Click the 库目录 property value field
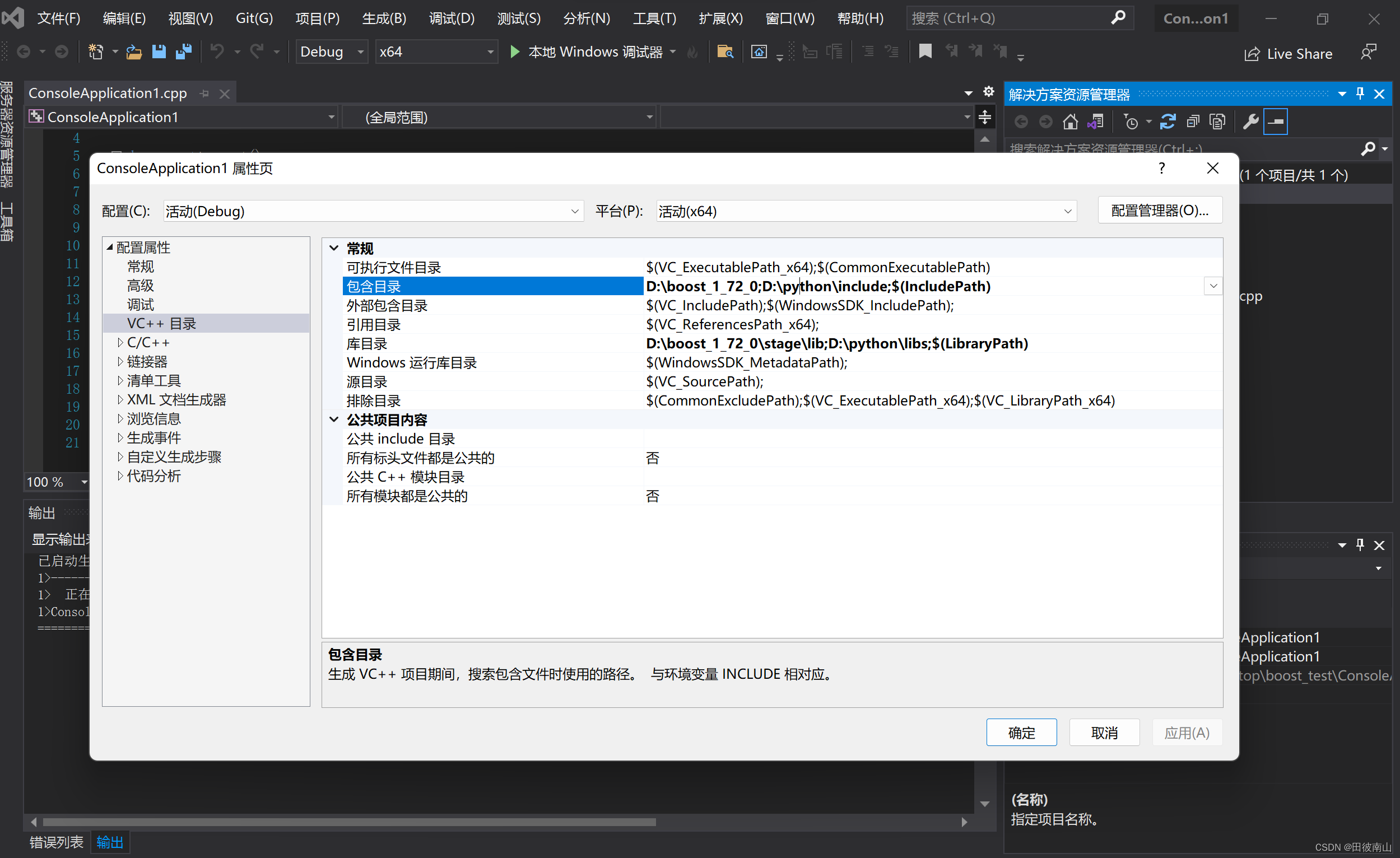Viewport: 1400px width, 858px height. coord(932,343)
